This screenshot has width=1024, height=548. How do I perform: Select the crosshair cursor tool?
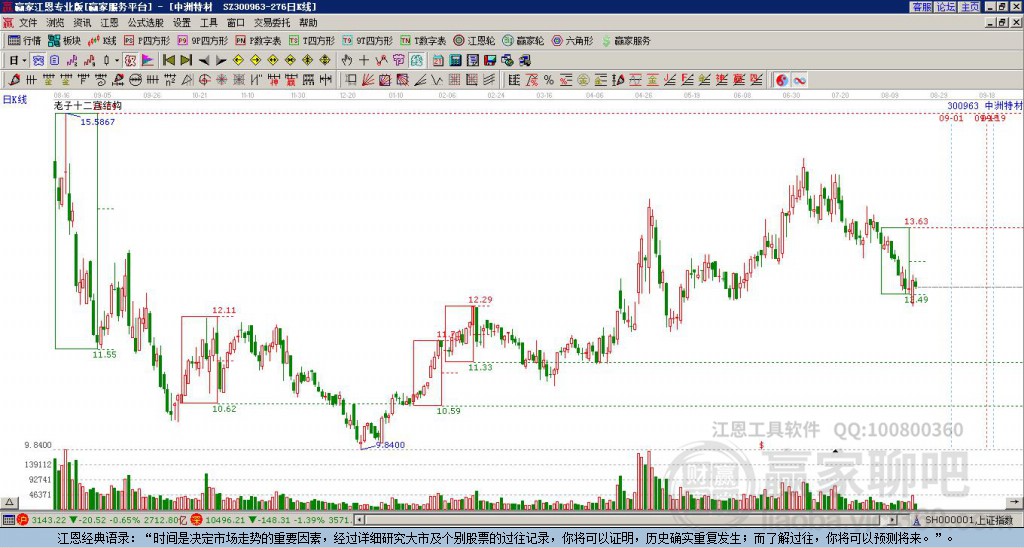click(364, 61)
